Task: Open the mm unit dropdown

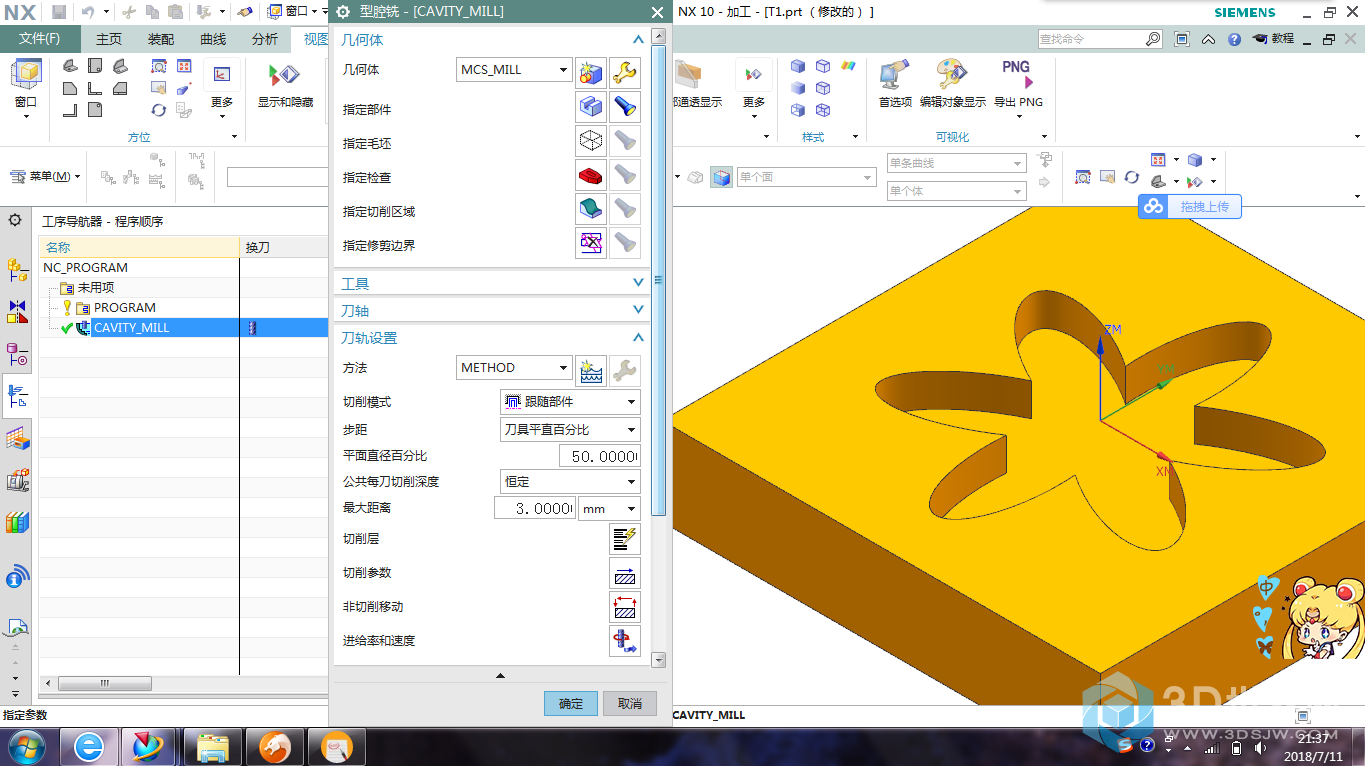Action: tap(609, 508)
